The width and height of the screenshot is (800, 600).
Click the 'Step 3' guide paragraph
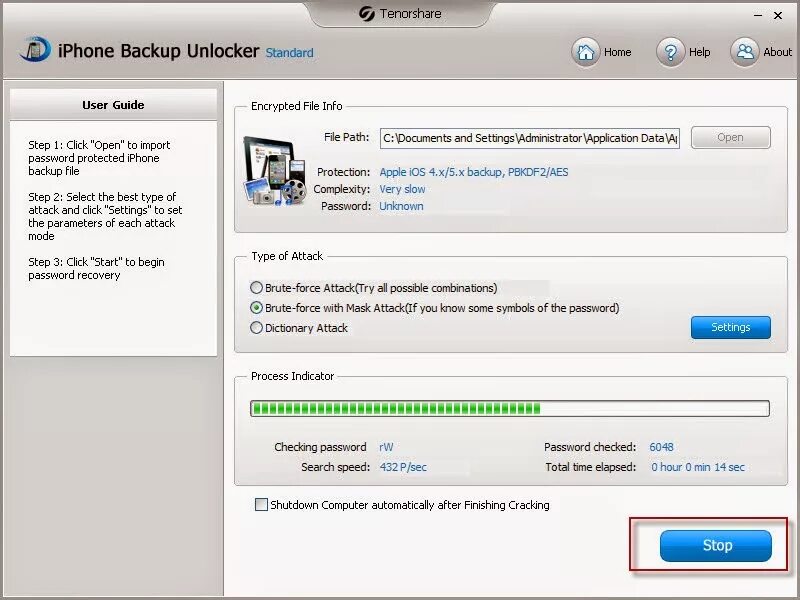point(96,268)
